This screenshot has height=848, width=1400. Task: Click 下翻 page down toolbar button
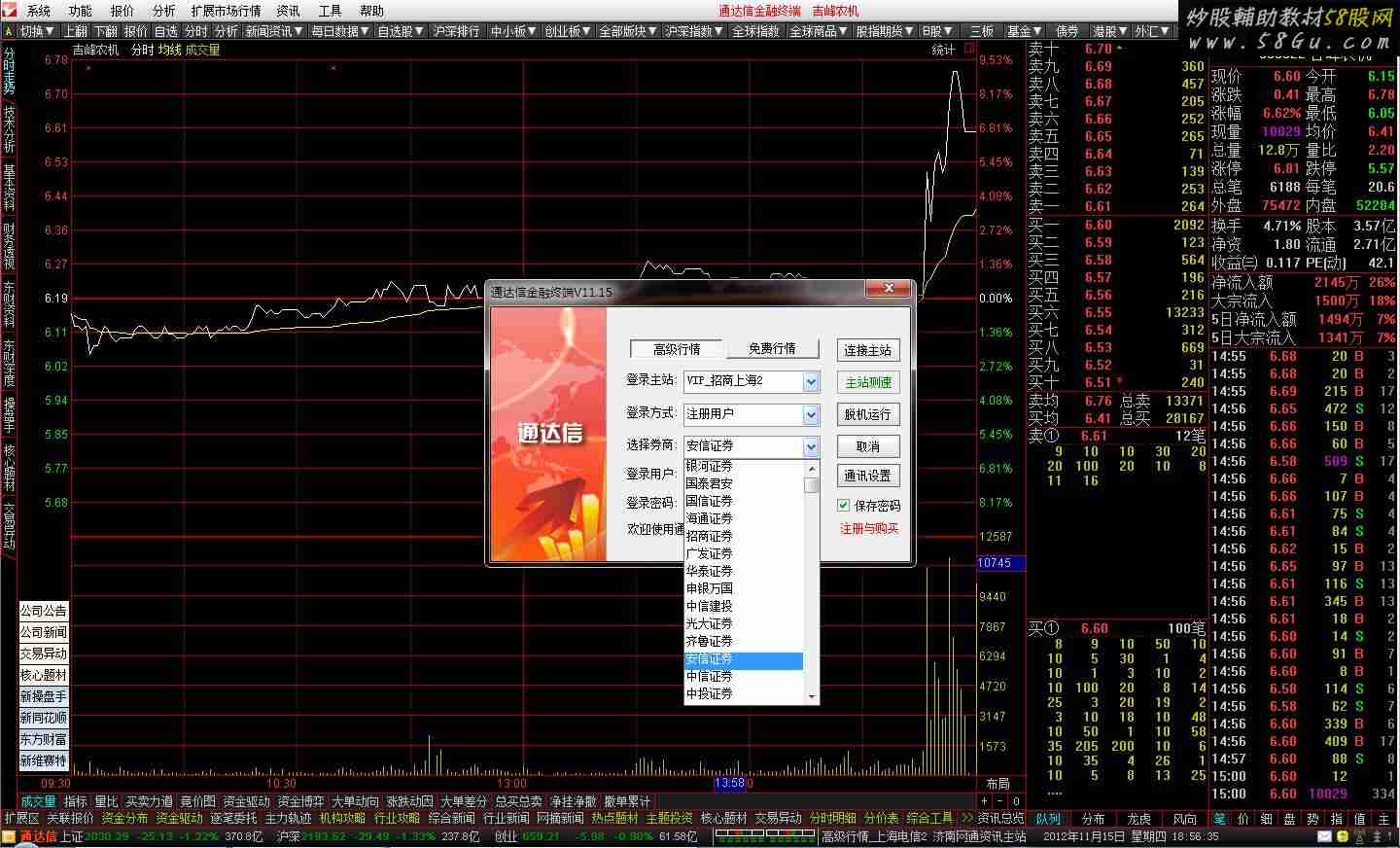point(106,31)
